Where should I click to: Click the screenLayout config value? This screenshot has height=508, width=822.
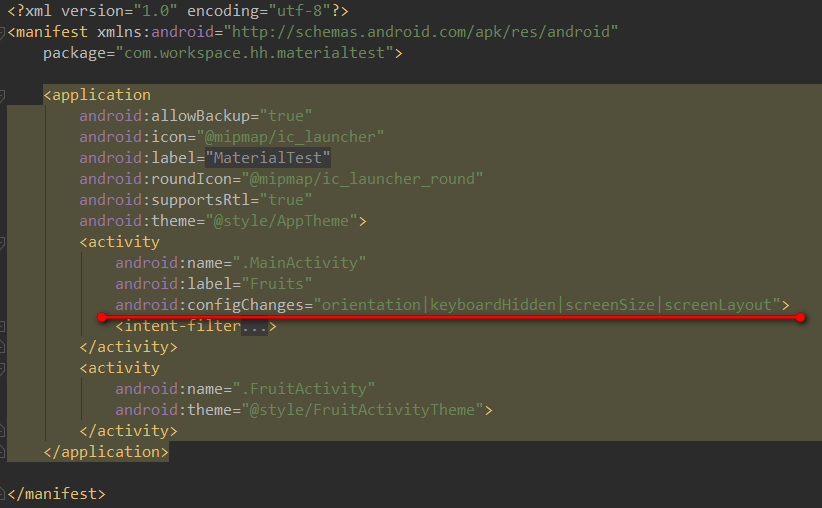click(718, 305)
